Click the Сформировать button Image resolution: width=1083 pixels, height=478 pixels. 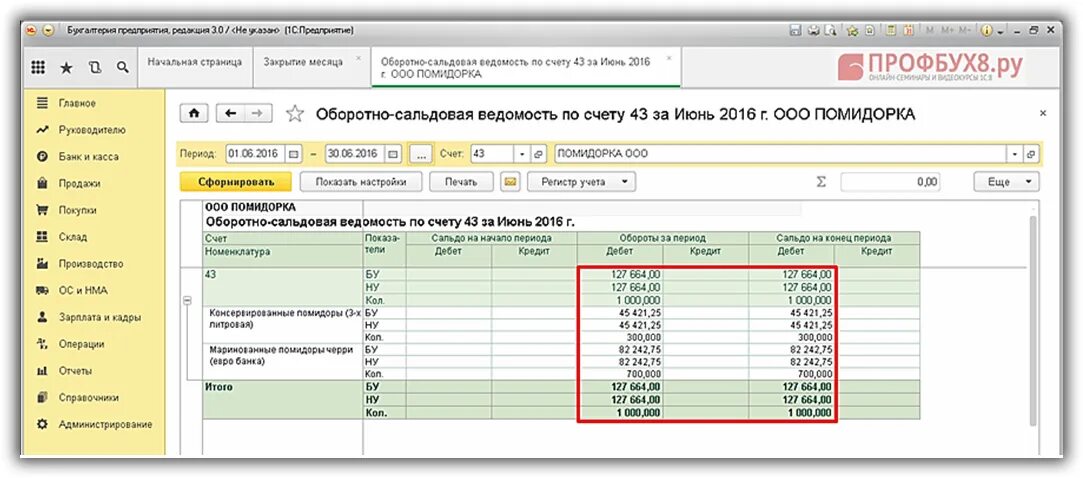tap(236, 182)
